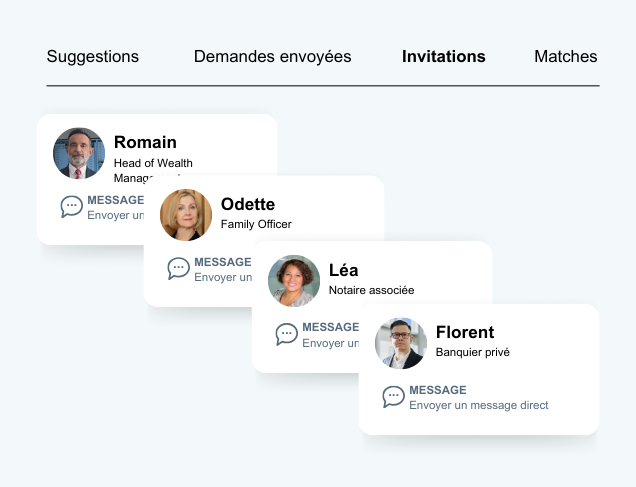Go to the Matches tab
The width and height of the screenshot is (636, 487).
pyautogui.click(x=565, y=56)
